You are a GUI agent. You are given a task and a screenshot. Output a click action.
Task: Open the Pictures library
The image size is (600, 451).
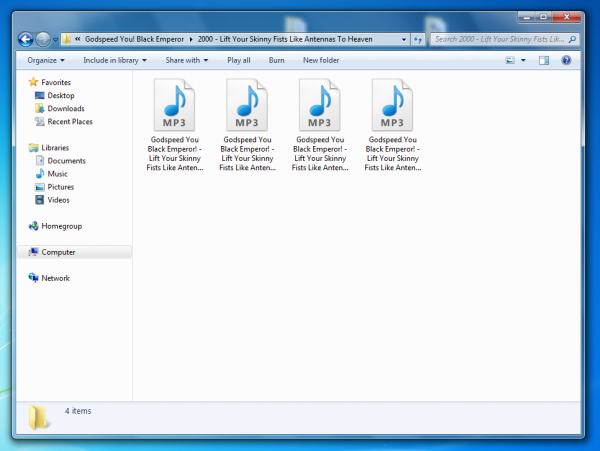pyautogui.click(x=60, y=187)
